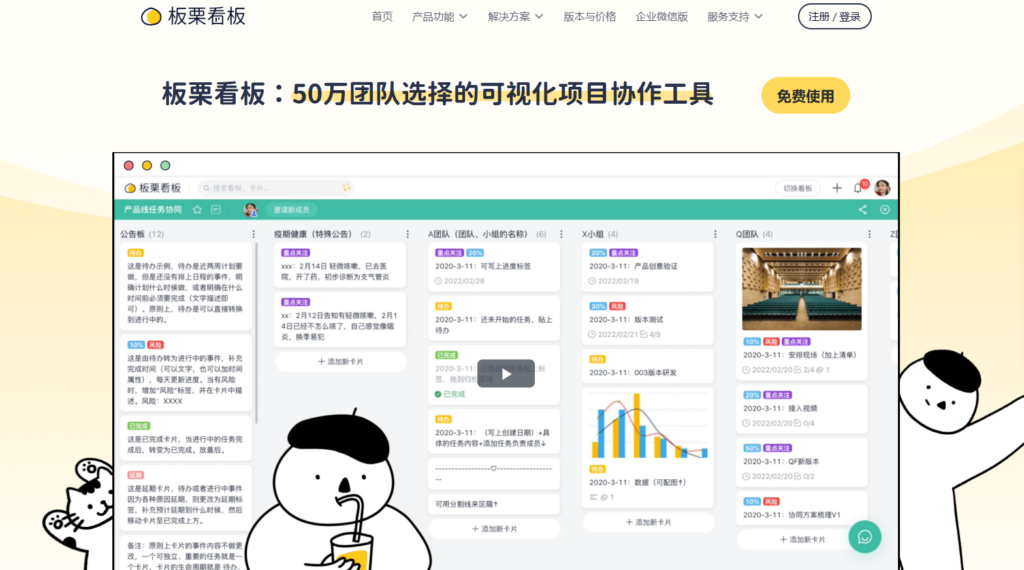Screen dimensions: 1024x570
Task: Expand the 产品功能 dropdown menu
Action: [x=440, y=16]
